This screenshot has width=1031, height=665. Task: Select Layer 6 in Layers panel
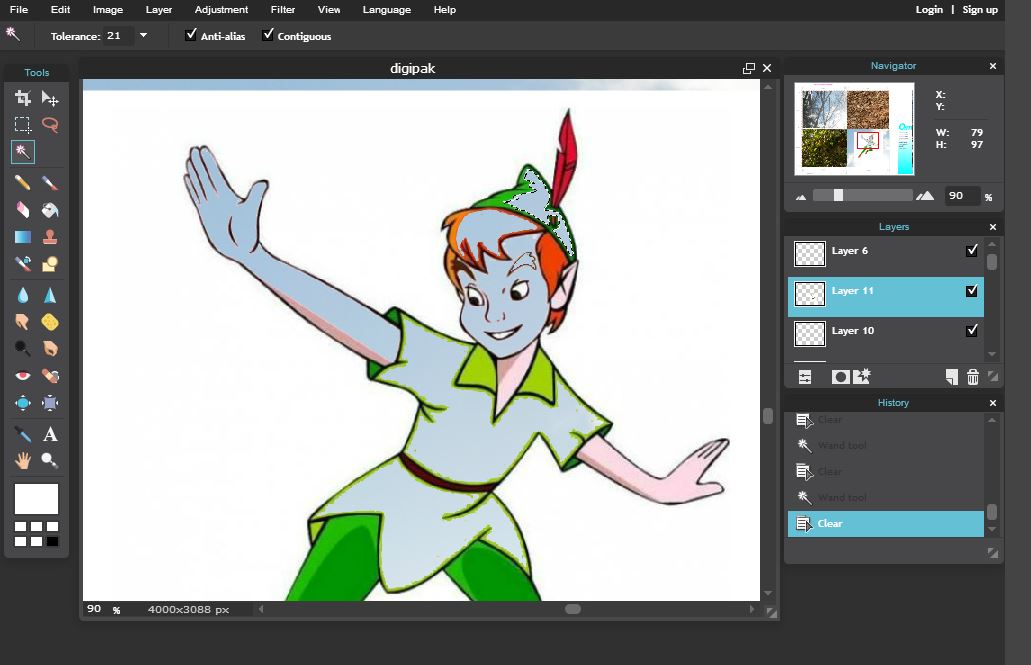[x=886, y=253]
